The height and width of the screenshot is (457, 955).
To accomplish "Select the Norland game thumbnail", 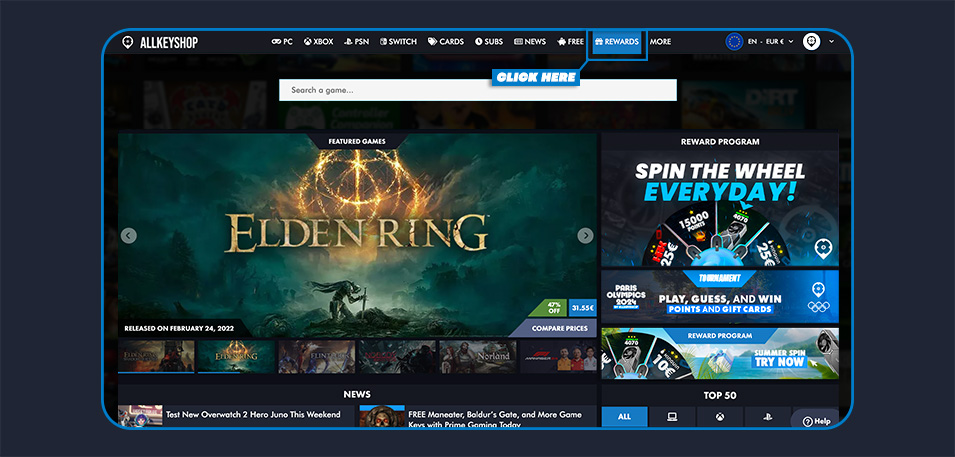I will click(477, 356).
